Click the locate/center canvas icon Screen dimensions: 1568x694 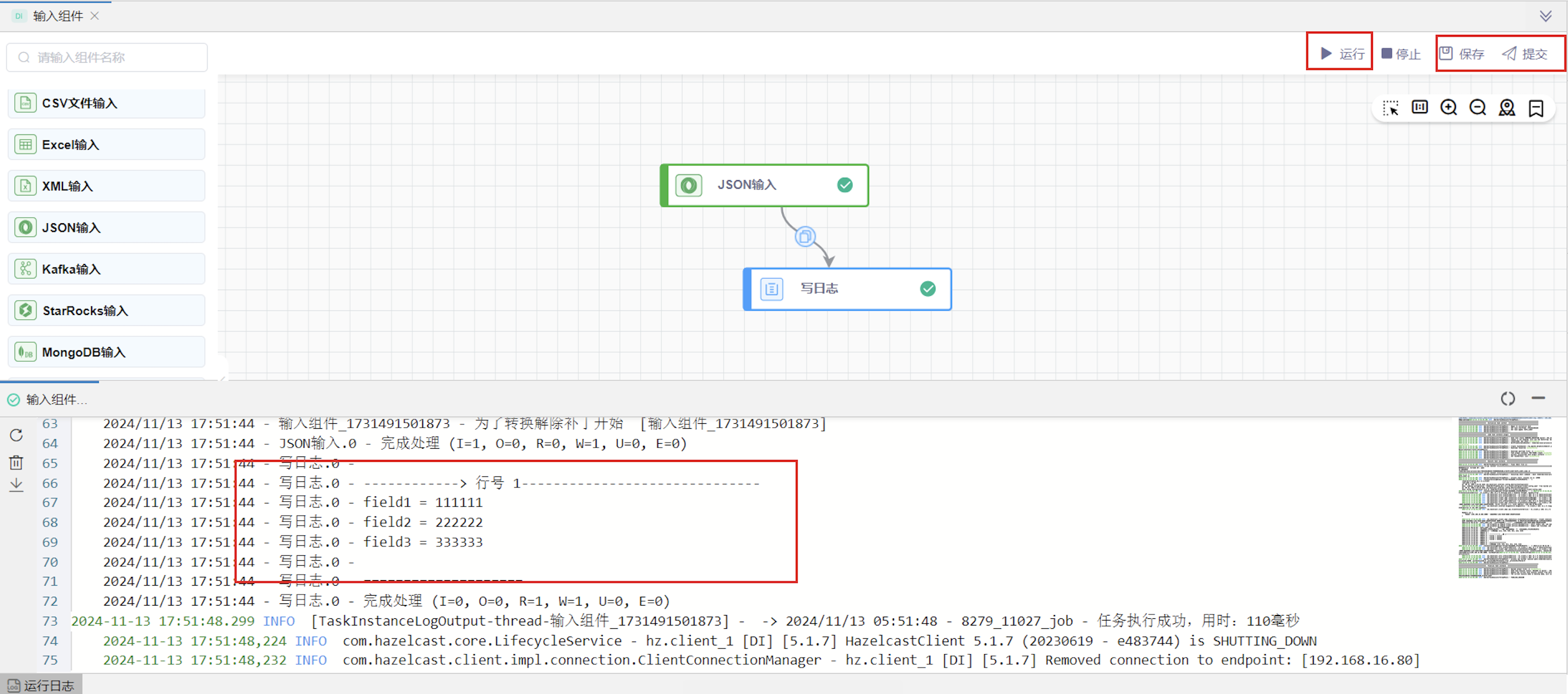[1507, 108]
